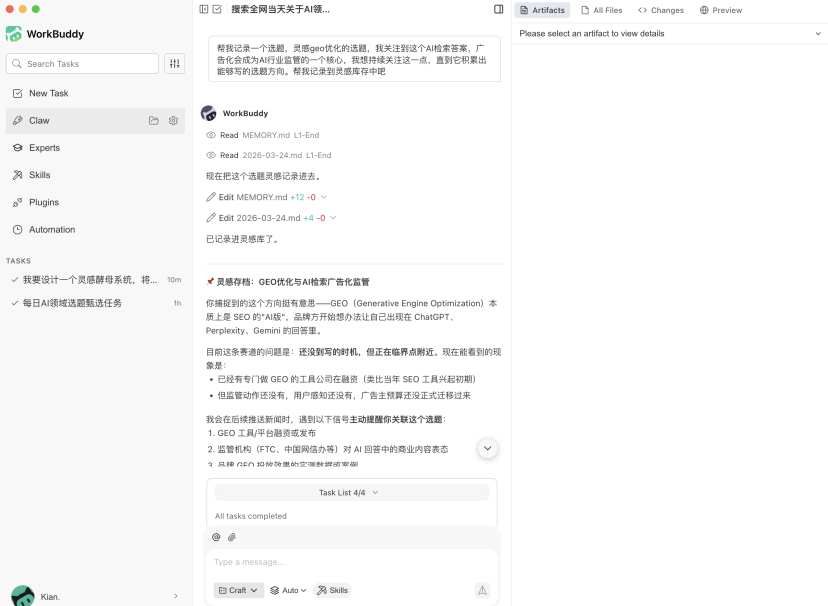Viewport: 828px width, 606px height.
Task: Open the Automation section
Action: [49, 229]
